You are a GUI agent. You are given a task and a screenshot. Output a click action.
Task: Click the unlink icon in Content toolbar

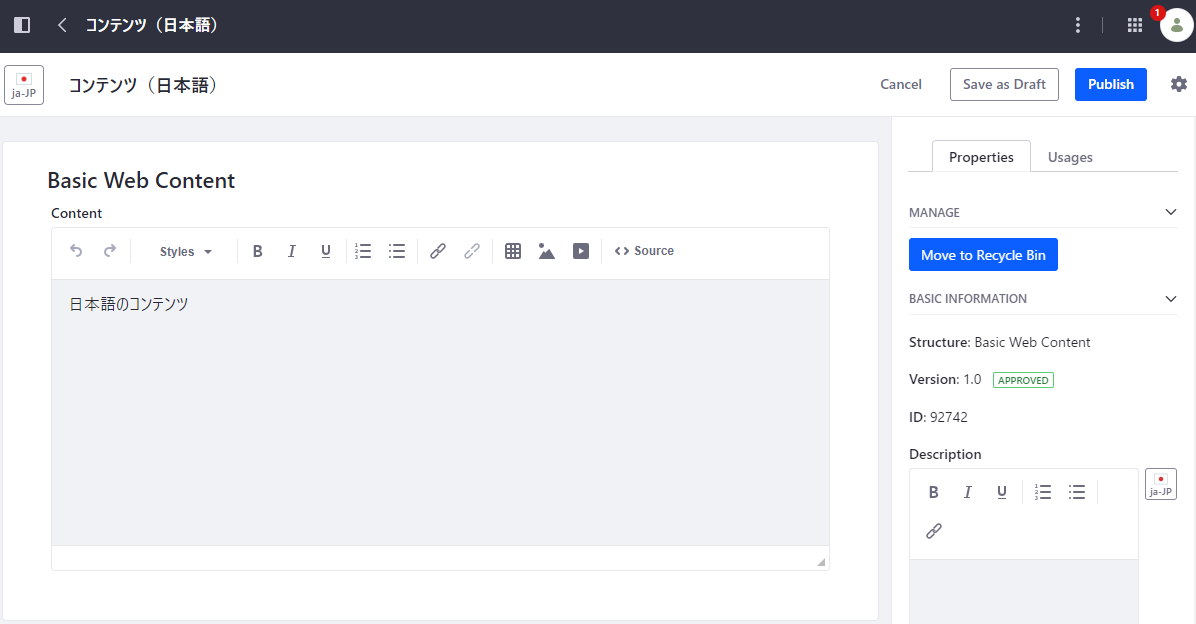tap(472, 251)
